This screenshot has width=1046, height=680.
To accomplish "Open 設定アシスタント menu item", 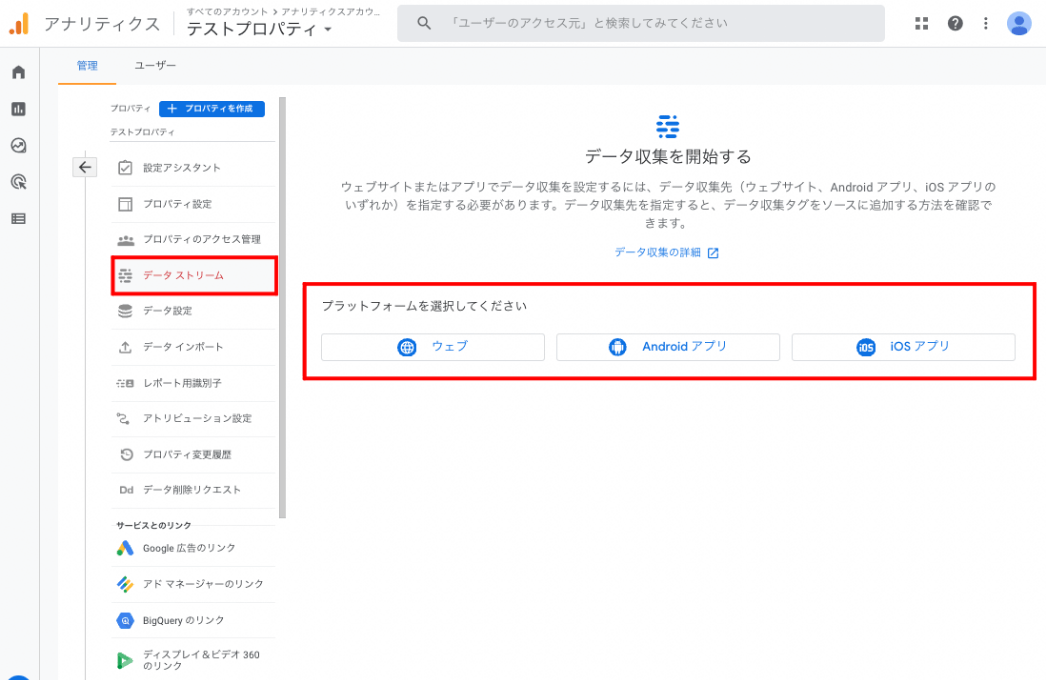I will coord(193,167).
